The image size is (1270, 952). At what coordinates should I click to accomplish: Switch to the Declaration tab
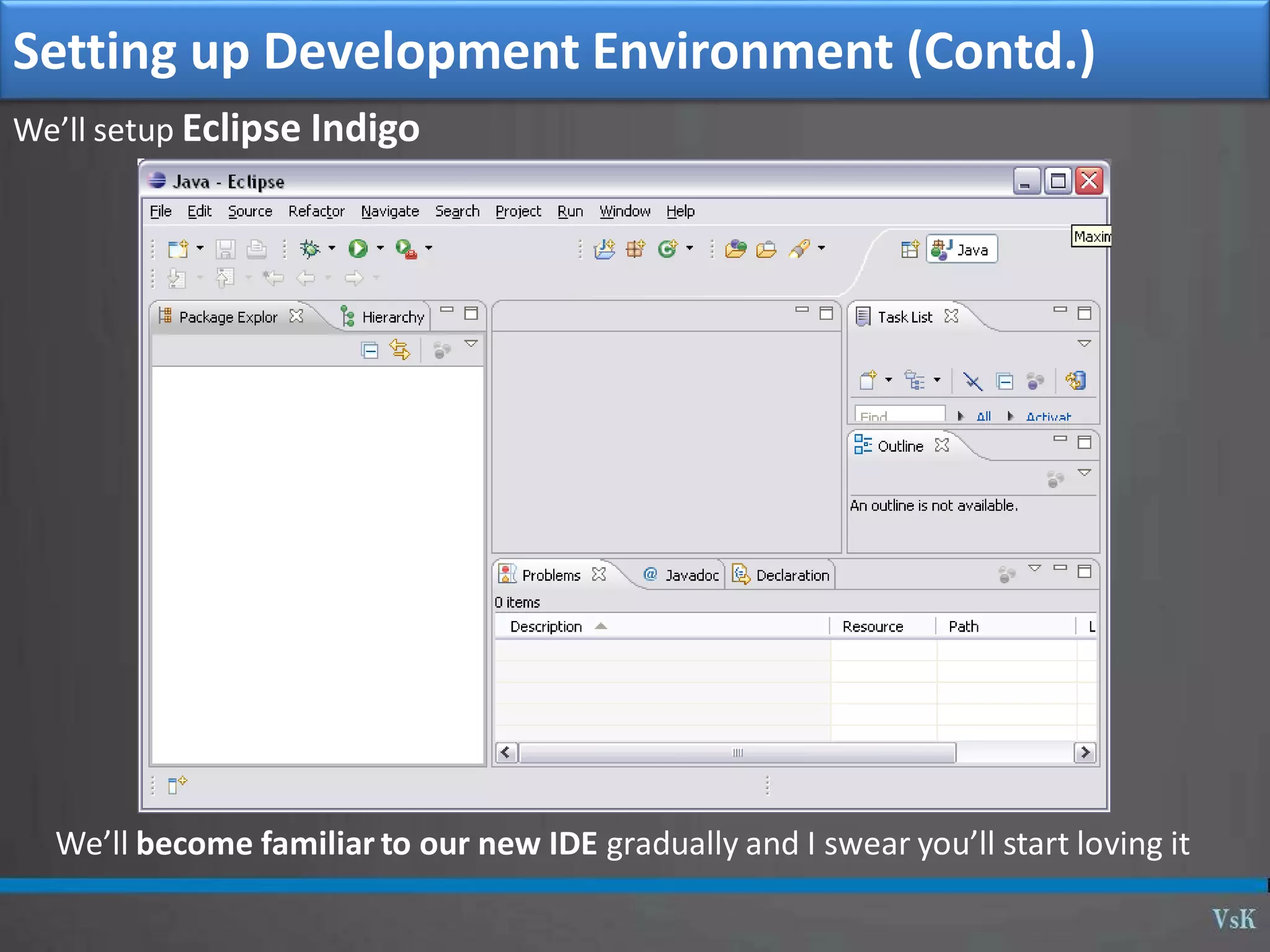[x=781, y=575]
